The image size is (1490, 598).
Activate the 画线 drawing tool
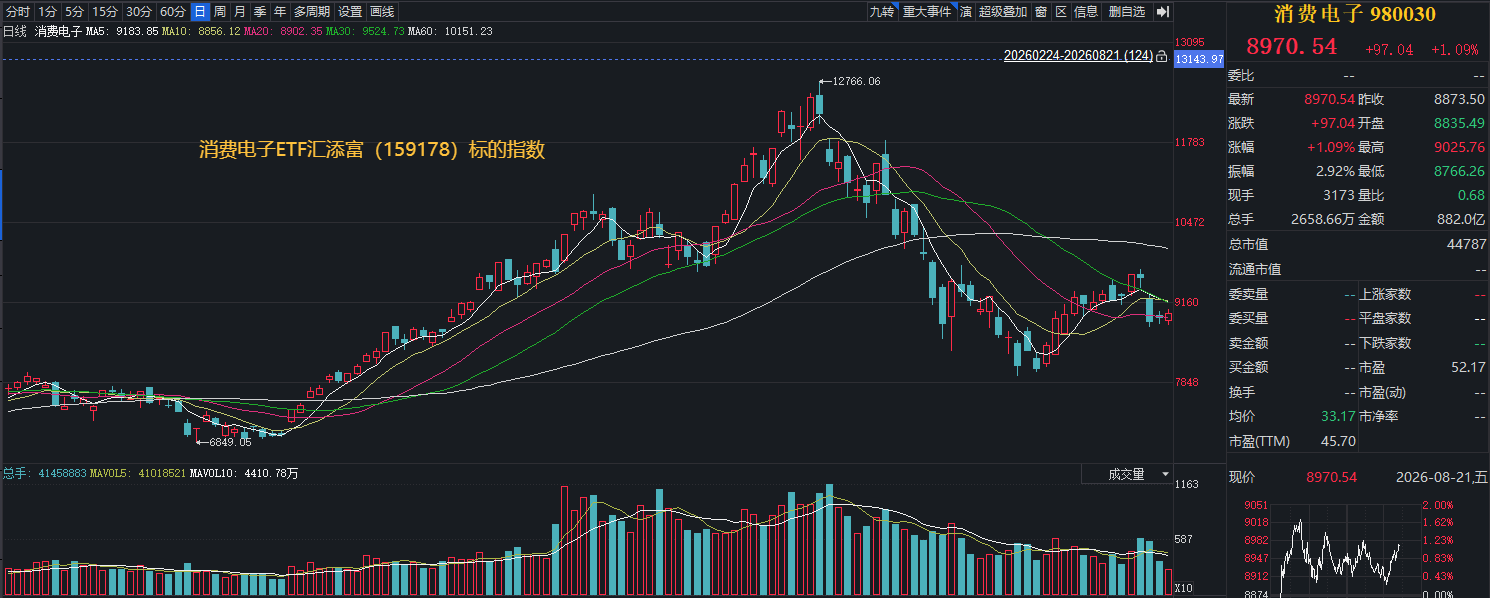click(382, 12)
